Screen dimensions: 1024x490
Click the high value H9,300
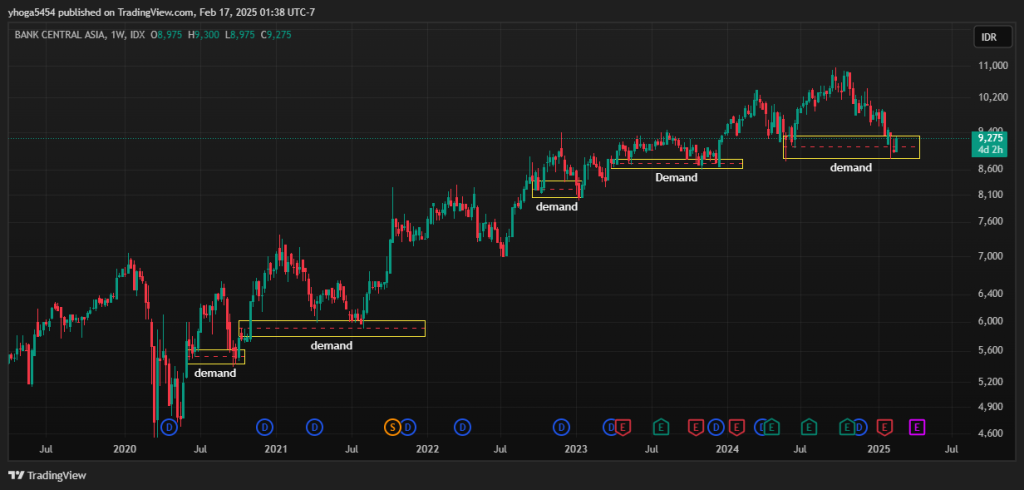204,35
